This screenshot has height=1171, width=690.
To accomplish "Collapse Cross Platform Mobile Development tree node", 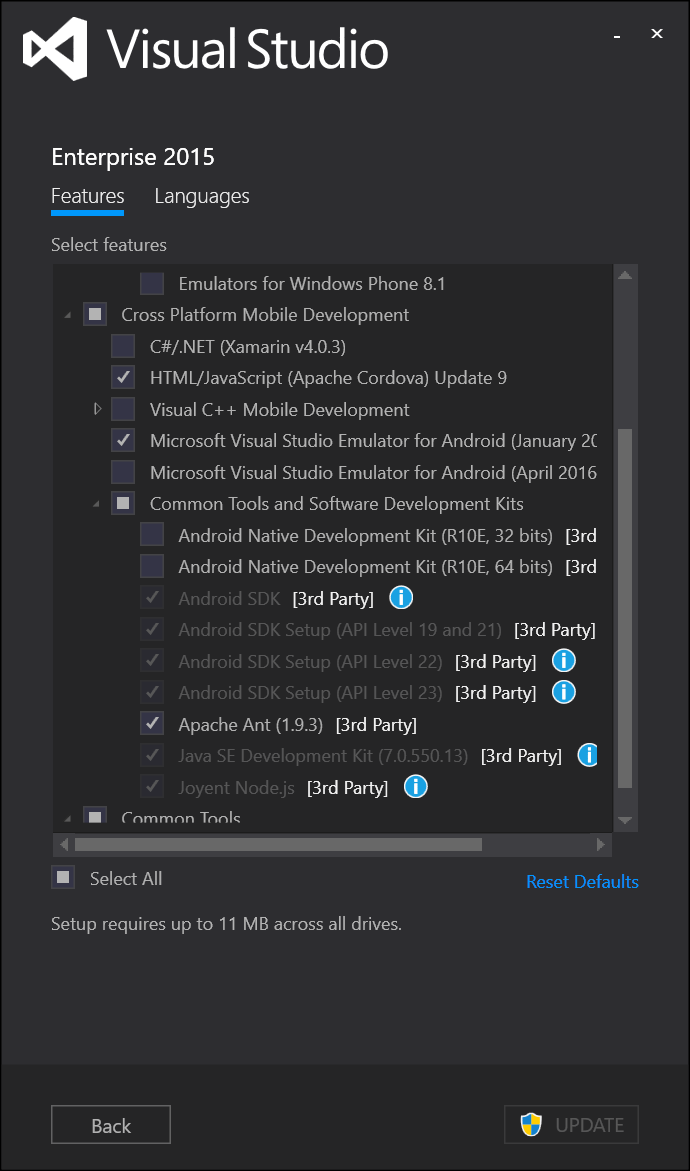I will click(68, 315).
